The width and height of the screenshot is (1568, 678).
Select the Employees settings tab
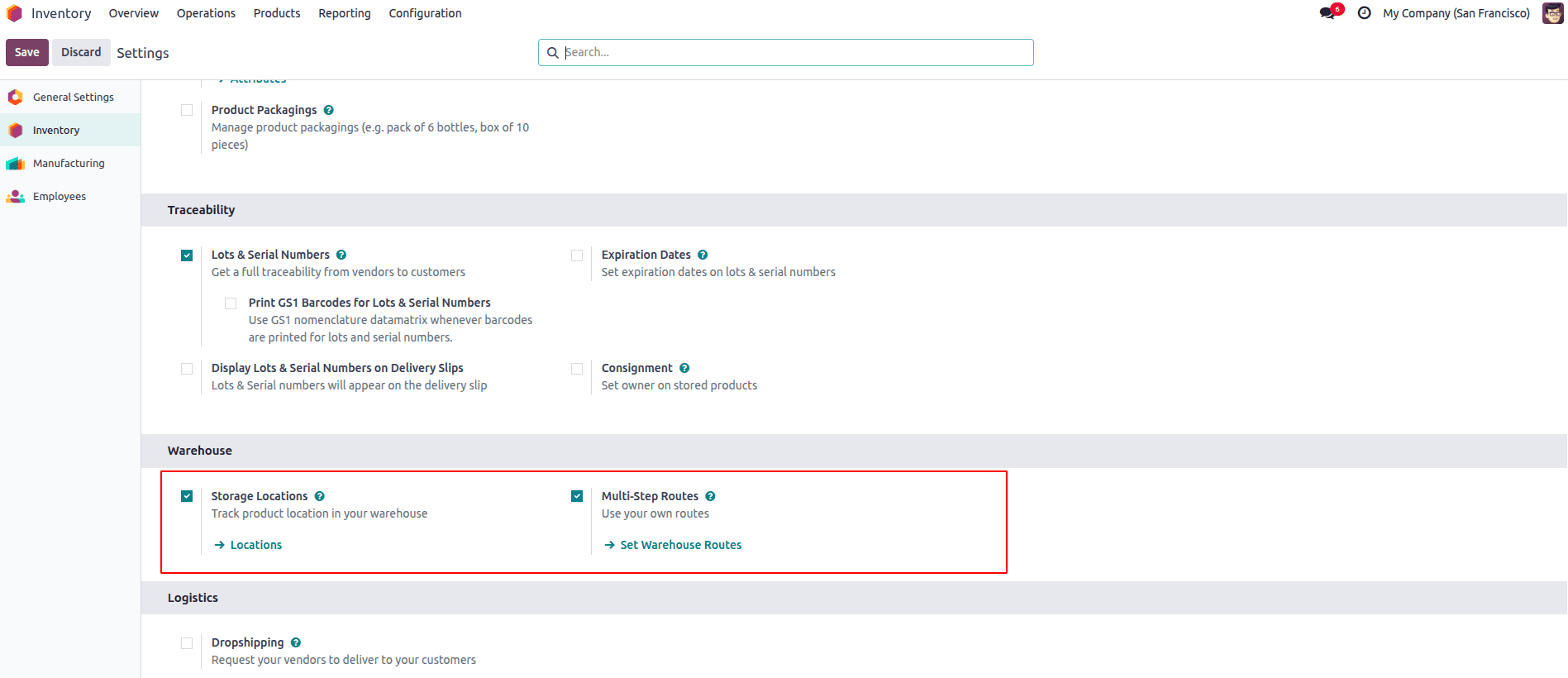pyautogui.click(x=70, y=196)
